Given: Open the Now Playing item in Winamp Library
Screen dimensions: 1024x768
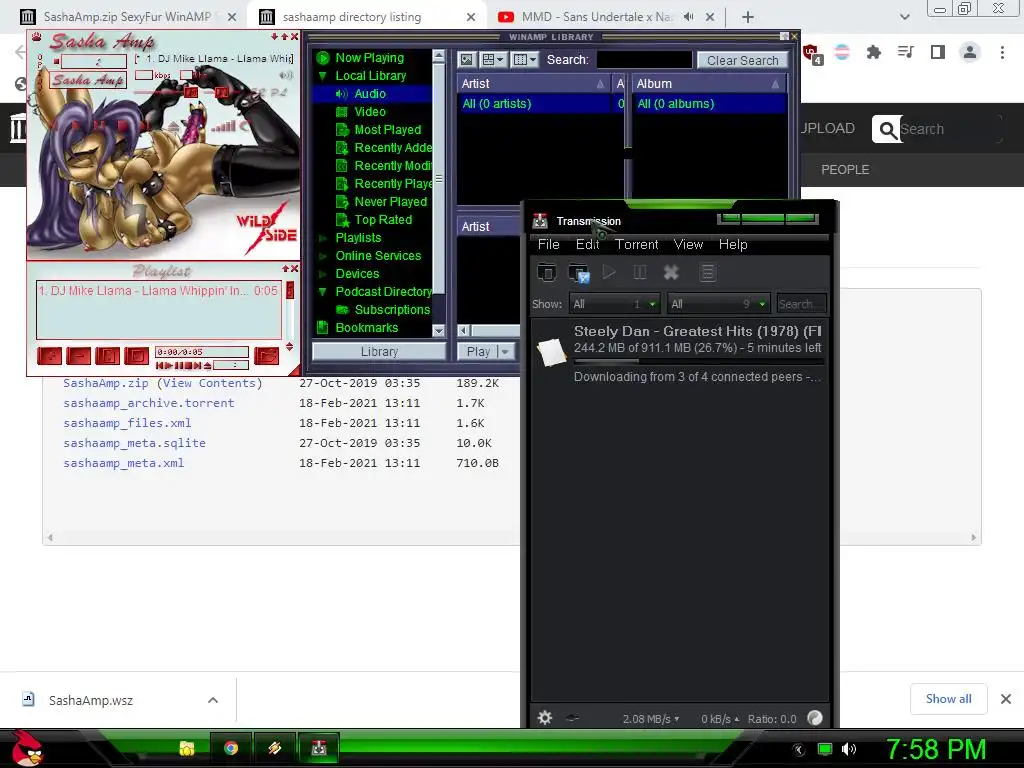Looking at the screenshot, I should (369, 57).
